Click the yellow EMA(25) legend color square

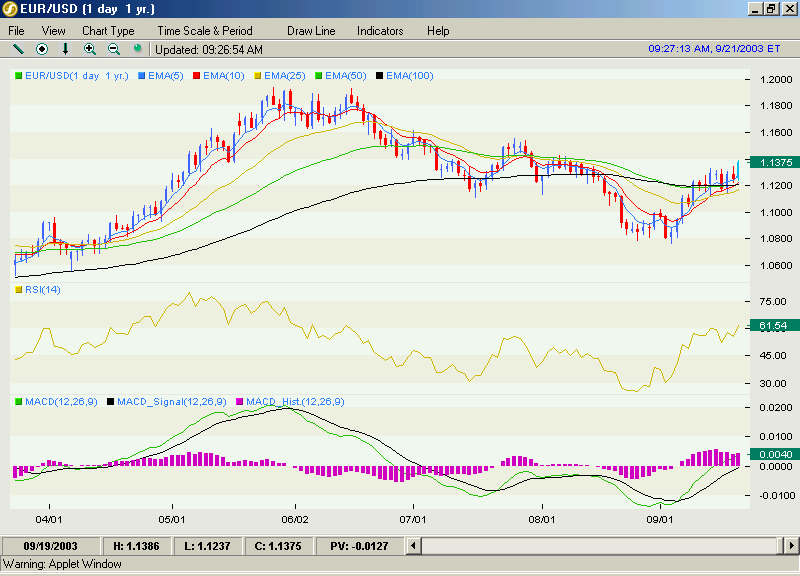258,76
